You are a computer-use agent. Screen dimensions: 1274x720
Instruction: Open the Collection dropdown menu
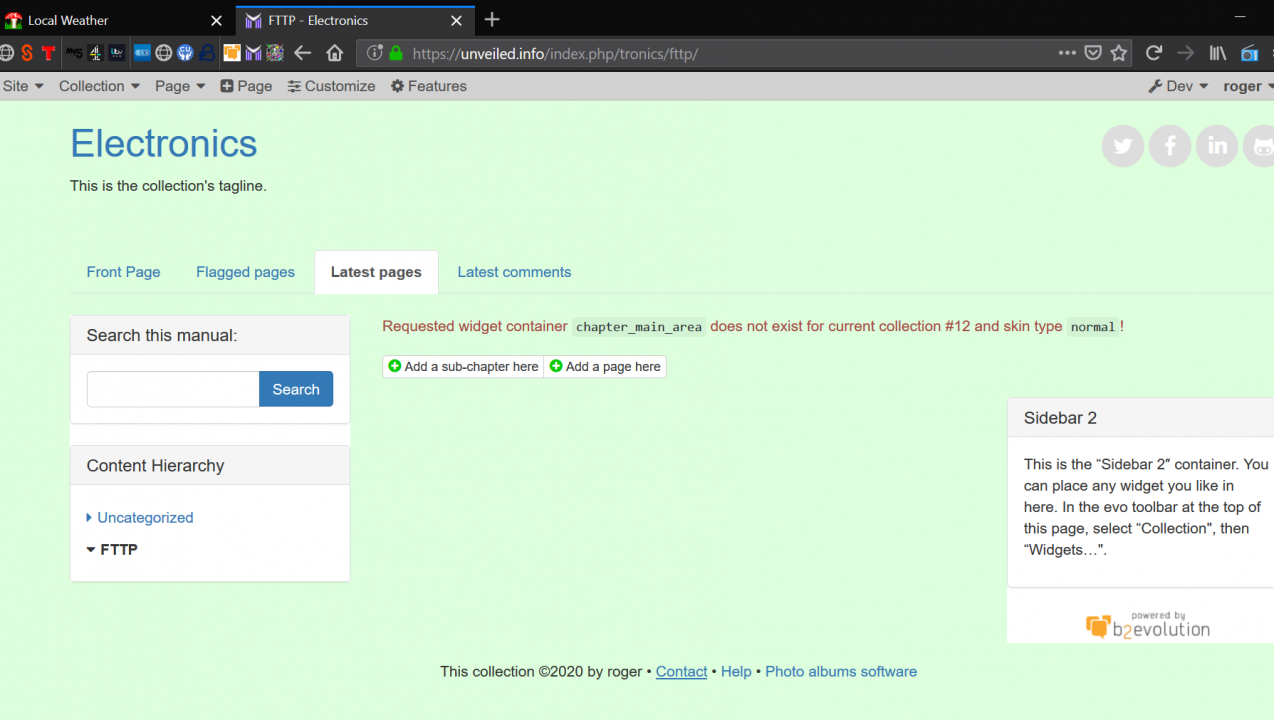[99, 86]
